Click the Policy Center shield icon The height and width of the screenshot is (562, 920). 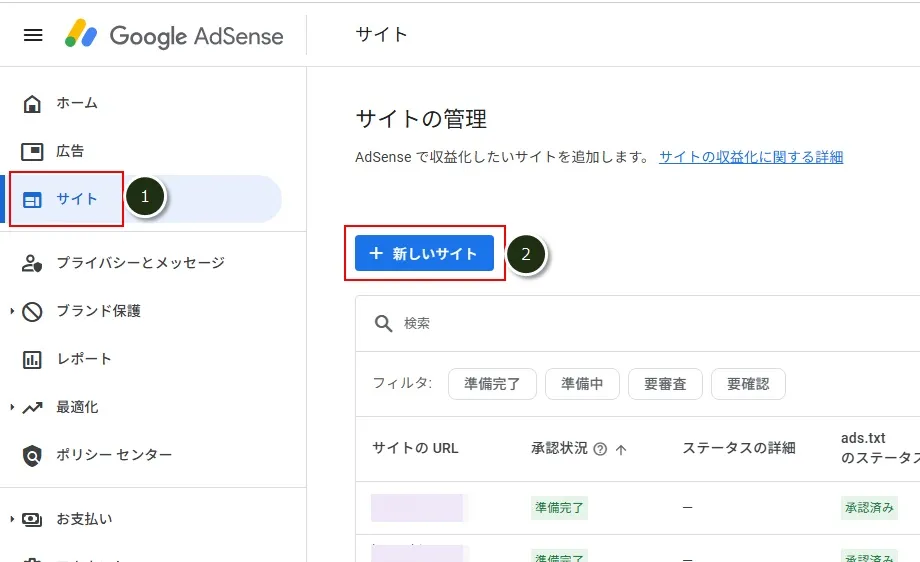33,455
